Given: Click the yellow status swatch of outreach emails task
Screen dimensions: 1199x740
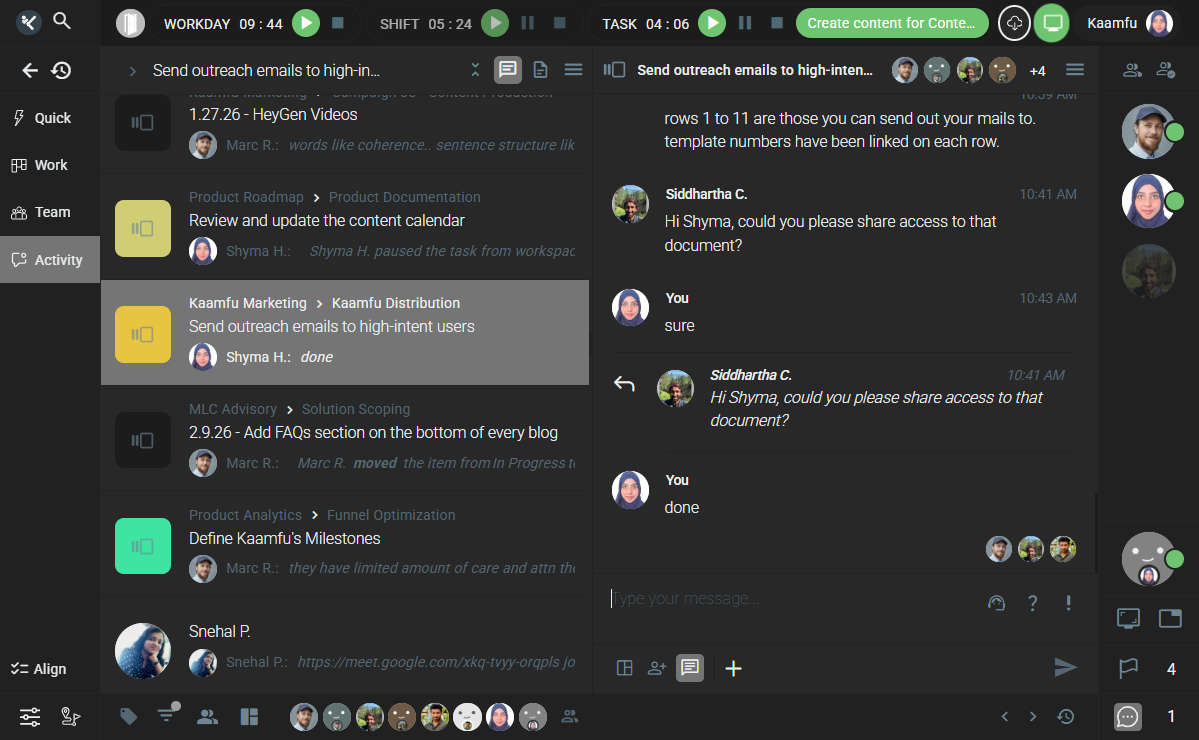Looking at the screenshot, I should [x=143, y=334].
